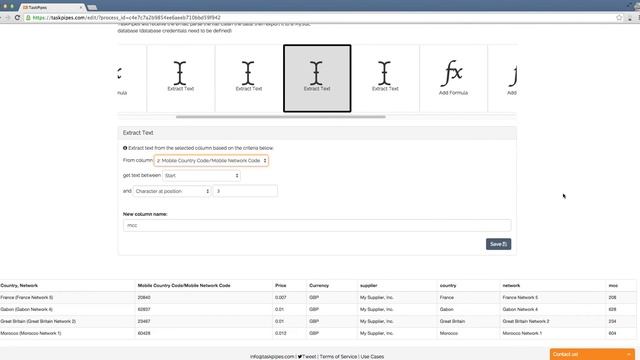Screen dimensions: 640x360
Task: Open the 'Character at position' dropdown
Action: coord(172,191)
